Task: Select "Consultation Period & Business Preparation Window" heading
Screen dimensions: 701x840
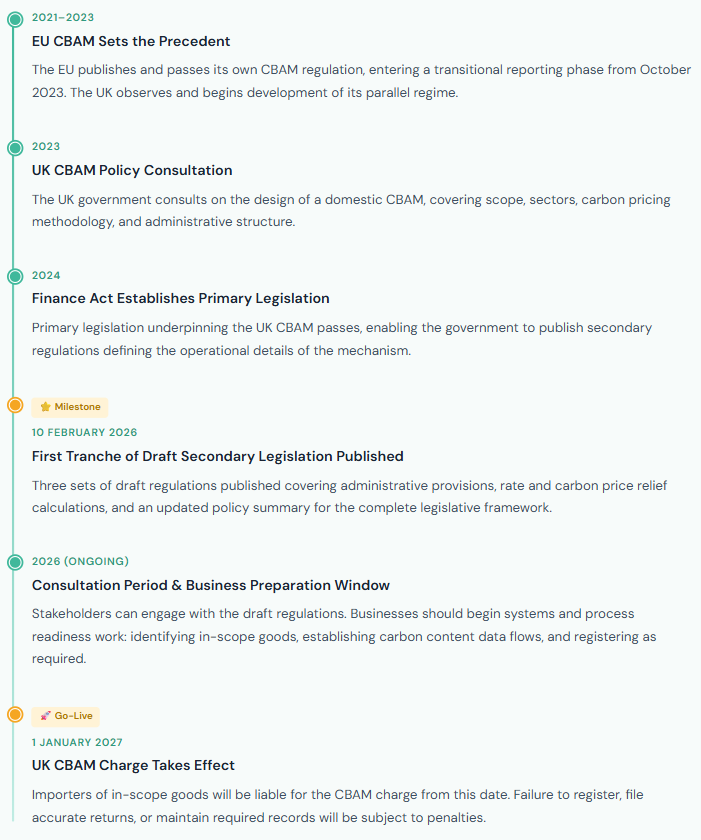Action: 211,585
